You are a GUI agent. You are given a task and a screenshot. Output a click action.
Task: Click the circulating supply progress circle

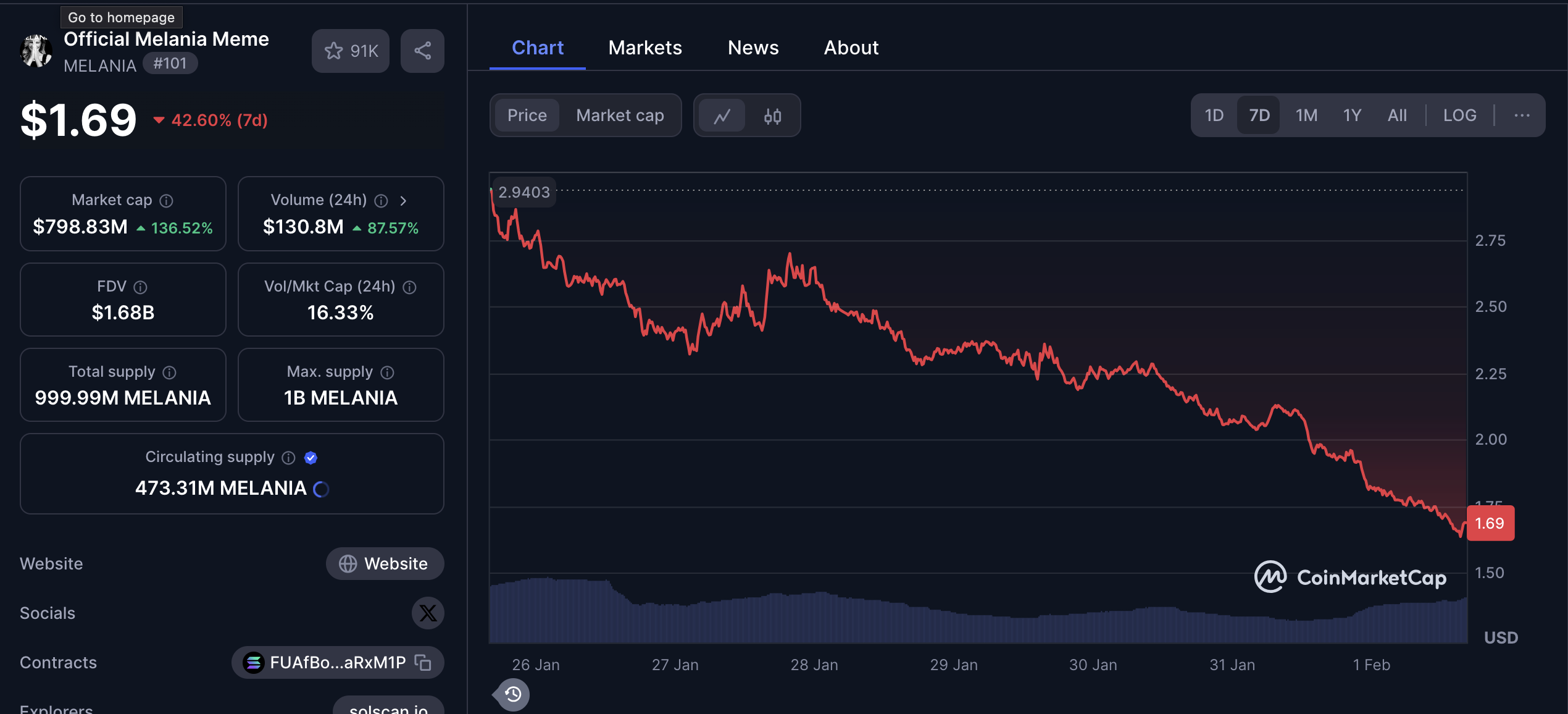pyautogui.click(x=321, y=489)
